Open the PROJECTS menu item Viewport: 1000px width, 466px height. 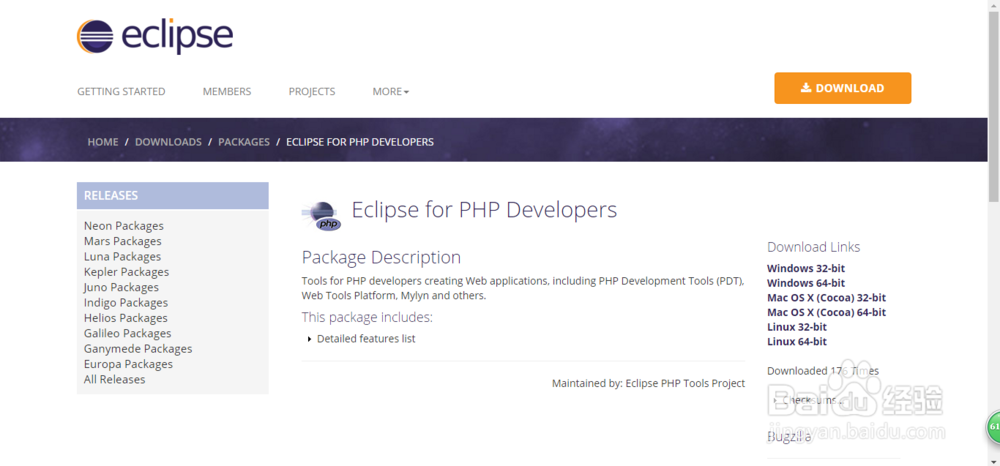pos(312,91)
